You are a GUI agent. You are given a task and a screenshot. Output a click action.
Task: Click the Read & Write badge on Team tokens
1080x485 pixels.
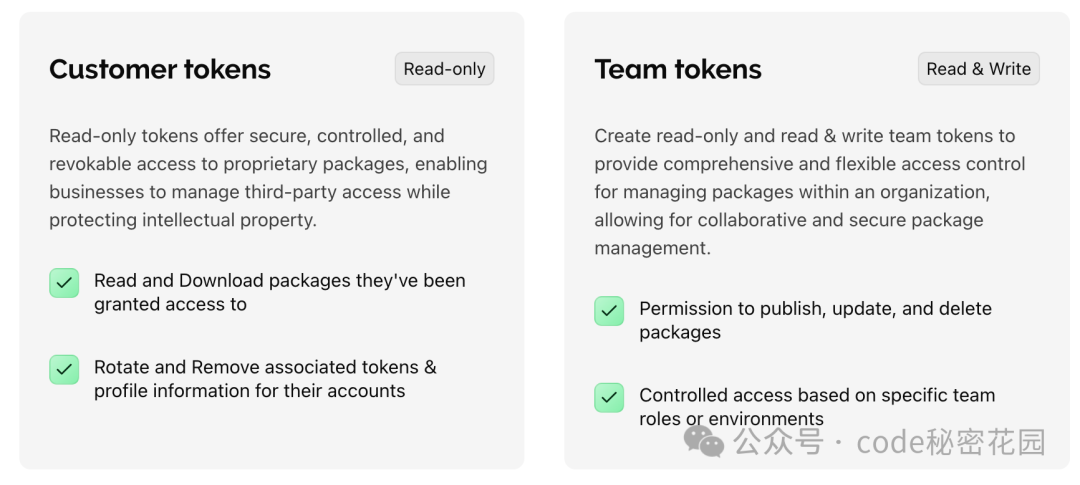pyautogui.click(x=979, y=69)
